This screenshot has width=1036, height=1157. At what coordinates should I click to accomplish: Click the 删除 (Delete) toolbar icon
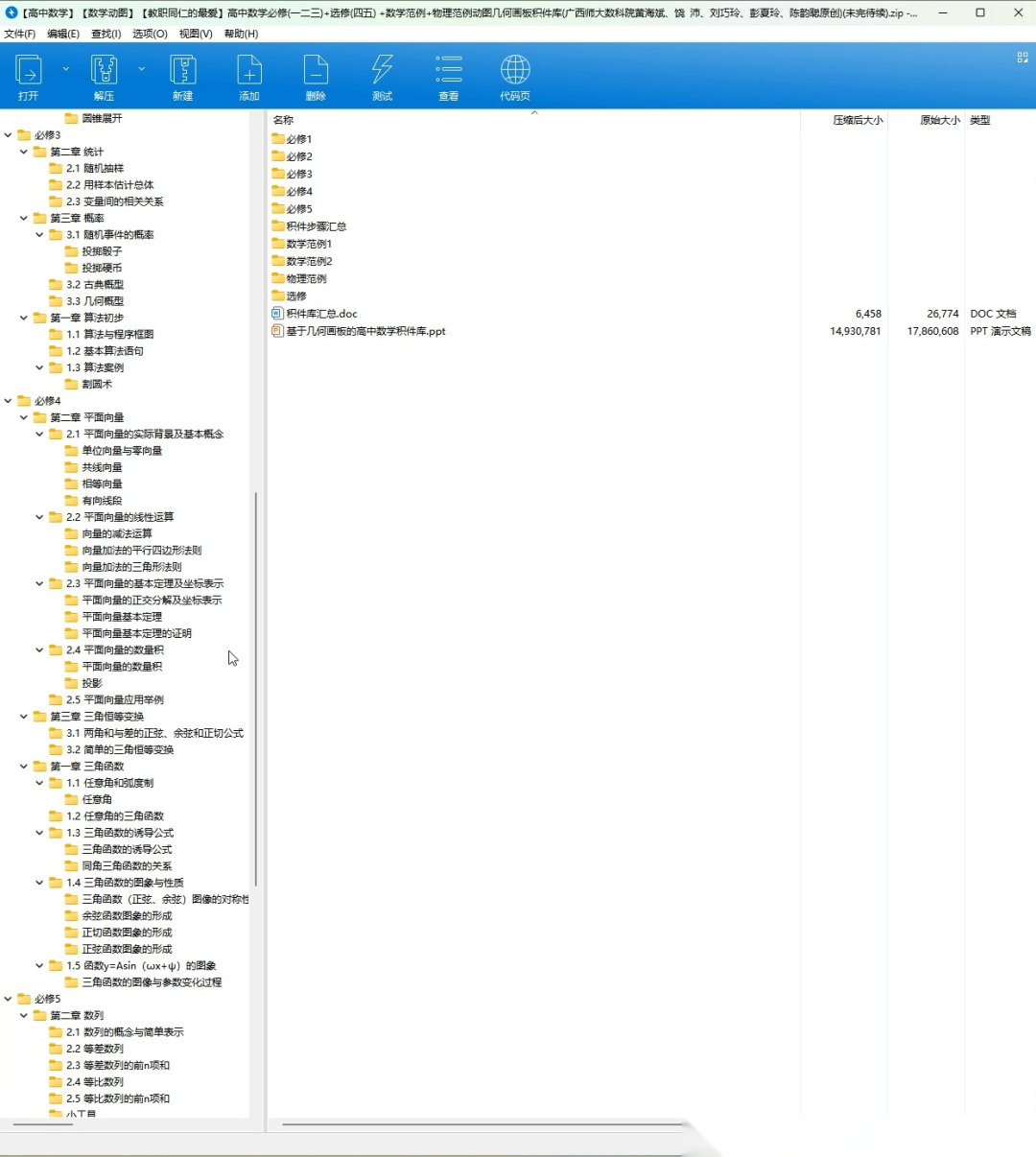[316, 71]
